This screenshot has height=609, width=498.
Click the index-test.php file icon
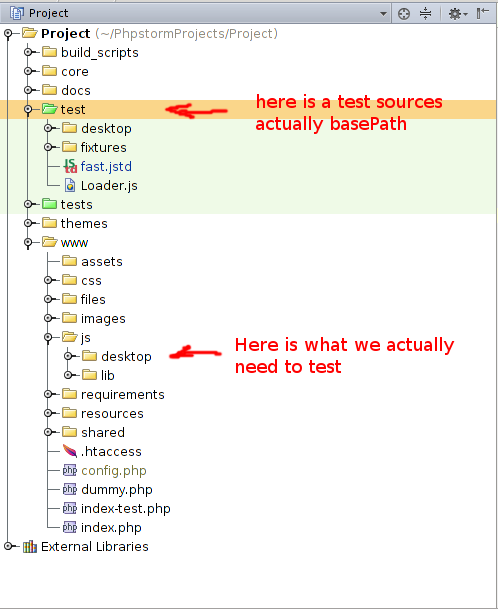(70, 508)
